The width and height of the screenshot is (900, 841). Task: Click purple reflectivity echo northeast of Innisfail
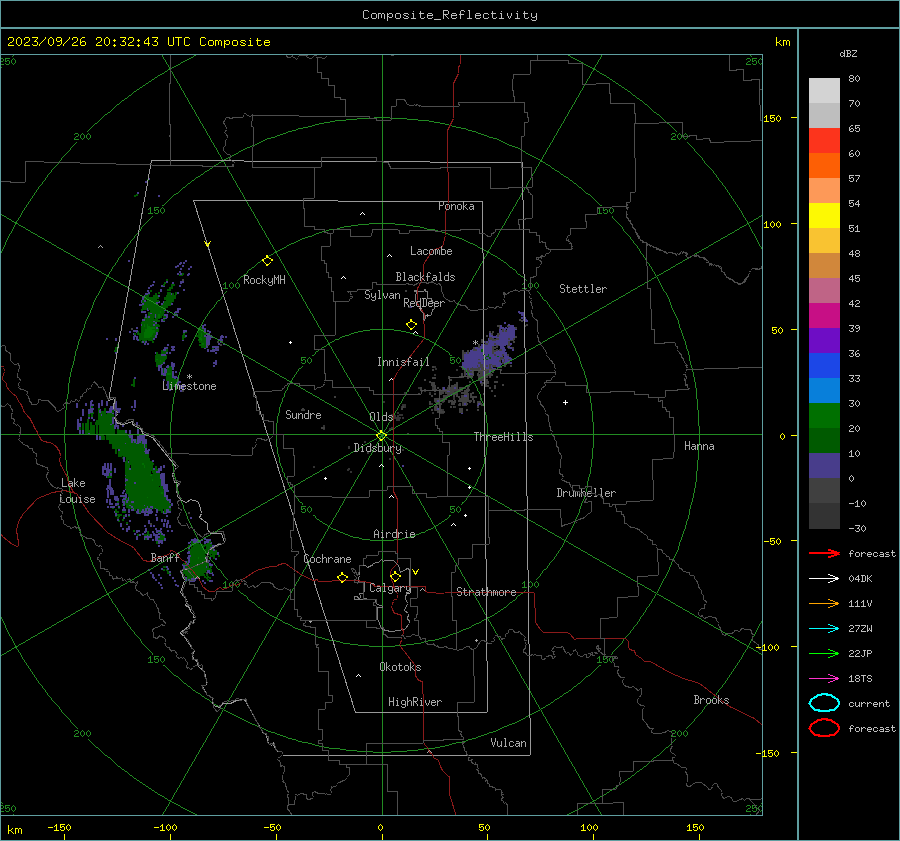pos(488,351)
